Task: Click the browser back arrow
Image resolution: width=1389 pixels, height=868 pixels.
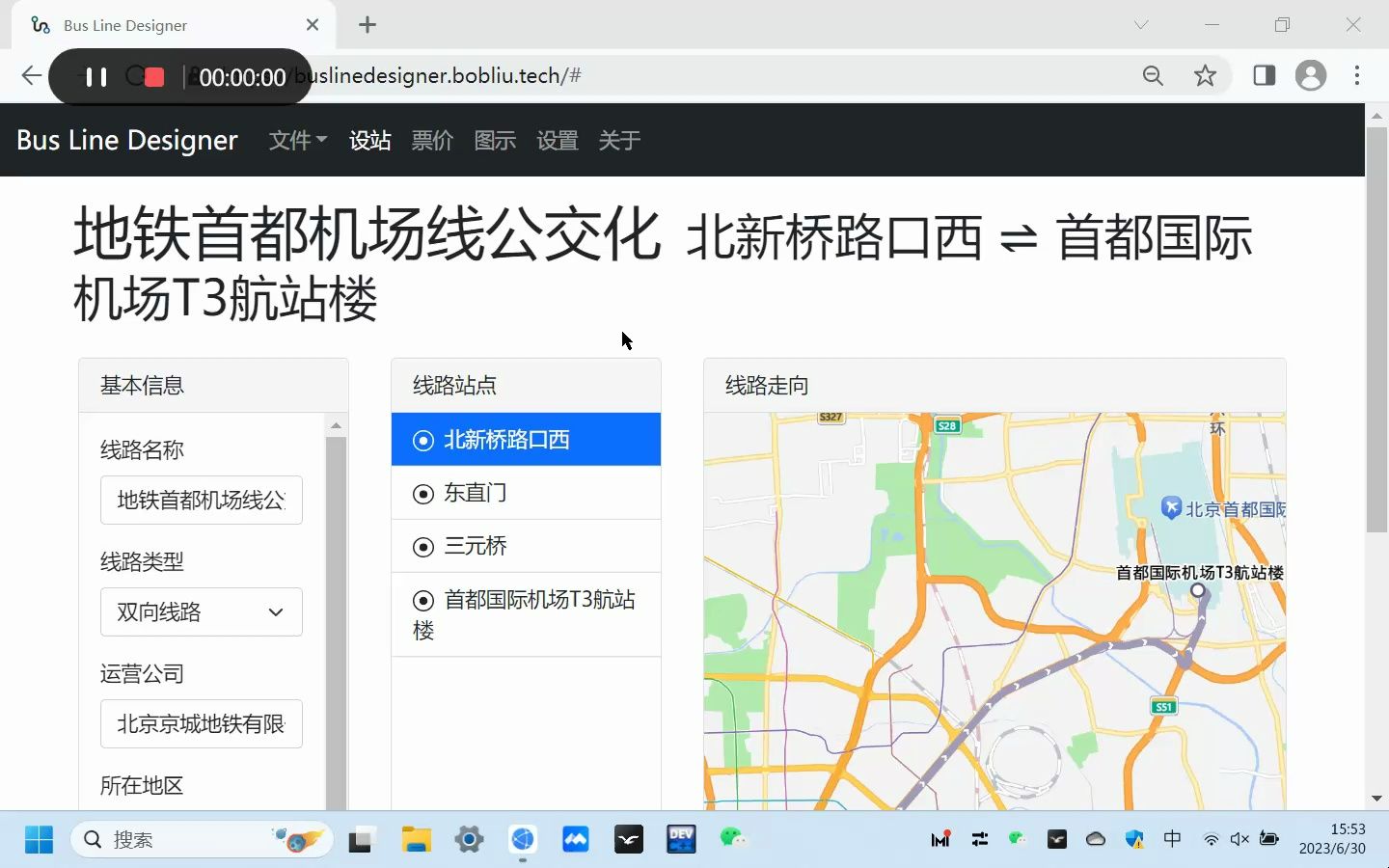Action: (31, 75)
